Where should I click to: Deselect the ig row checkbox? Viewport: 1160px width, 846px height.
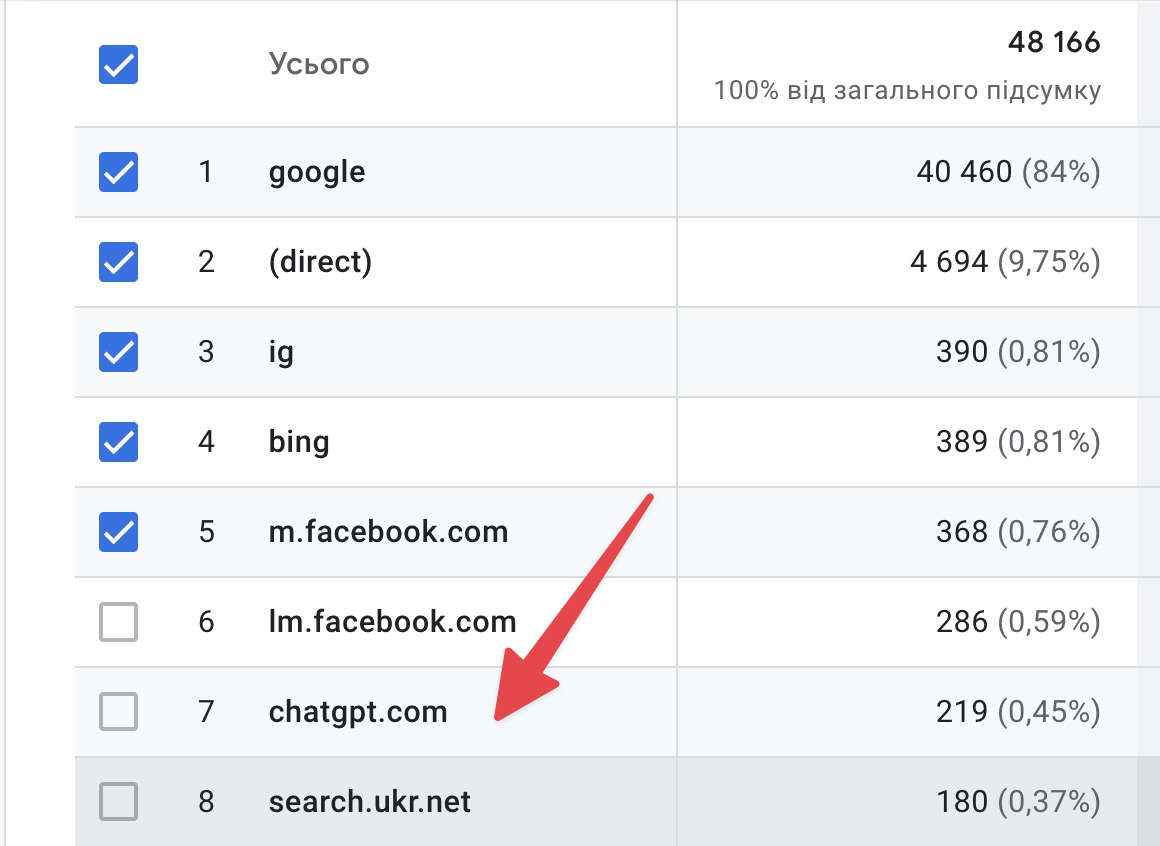(x=118, y=353)
